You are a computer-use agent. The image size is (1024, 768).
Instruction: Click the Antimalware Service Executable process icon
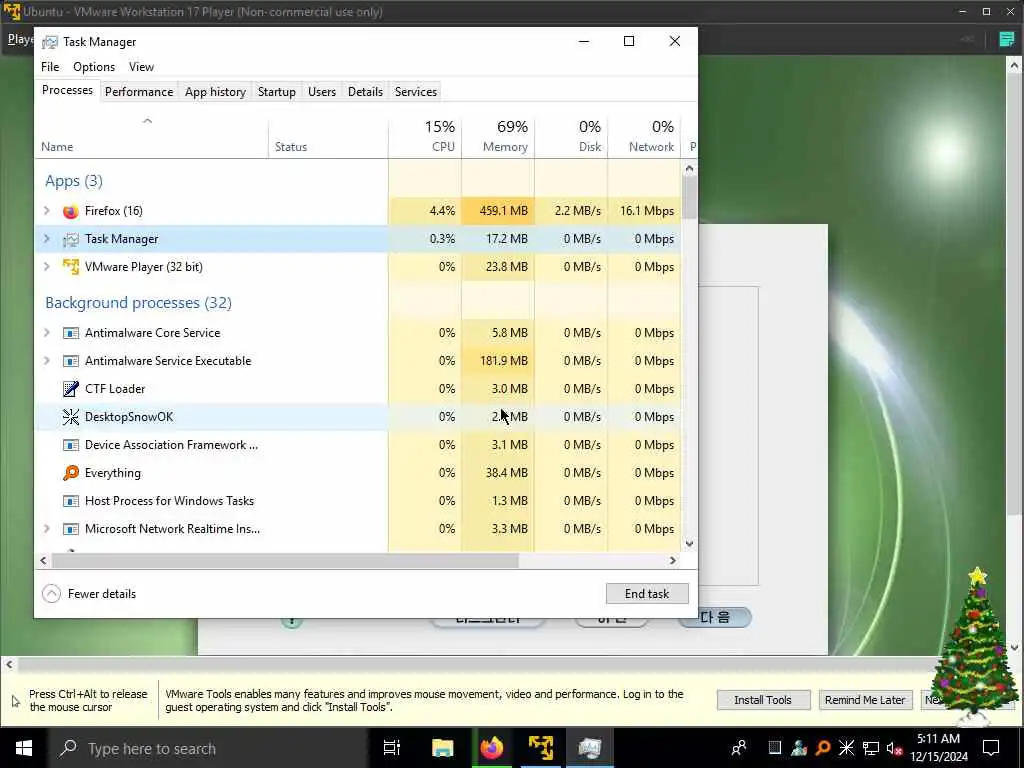pyautogui.click(x=71, y=361)
